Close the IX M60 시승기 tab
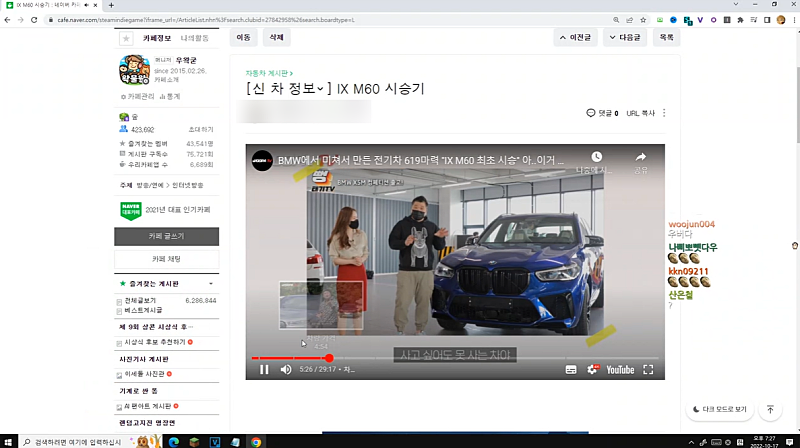 click(x=95, y=5)
